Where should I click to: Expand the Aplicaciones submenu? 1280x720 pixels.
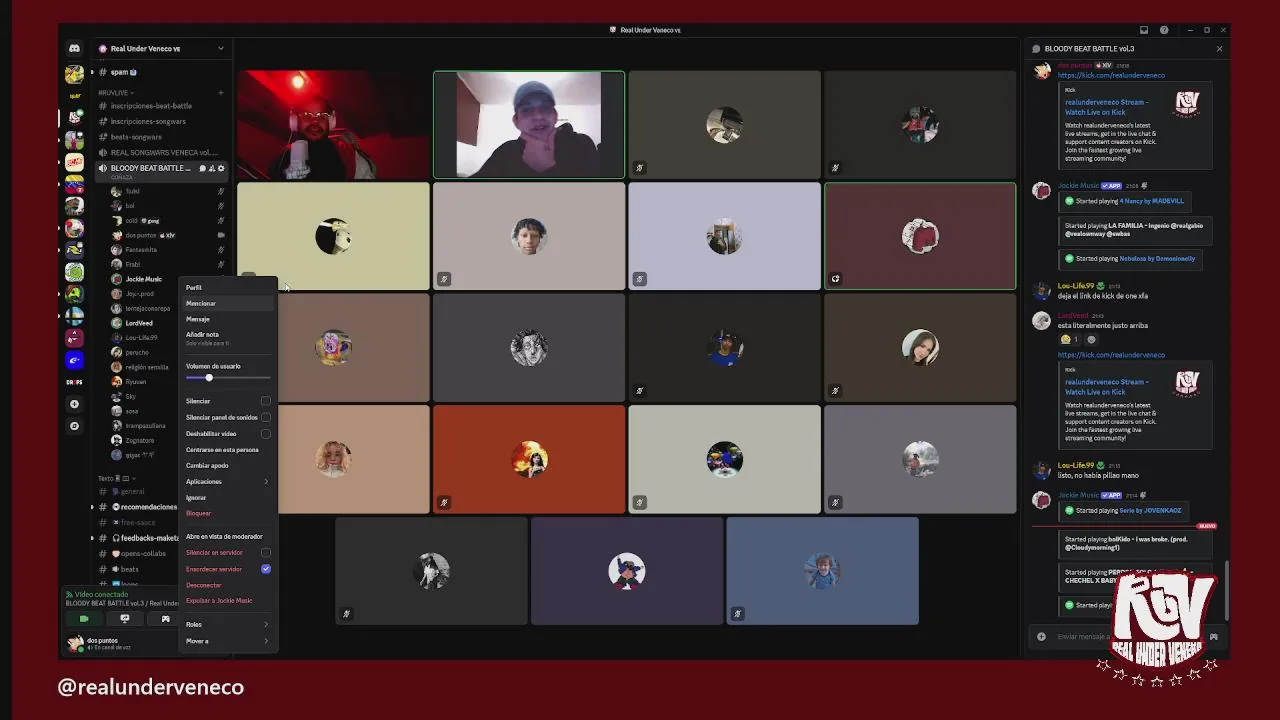tap(227, 481)
